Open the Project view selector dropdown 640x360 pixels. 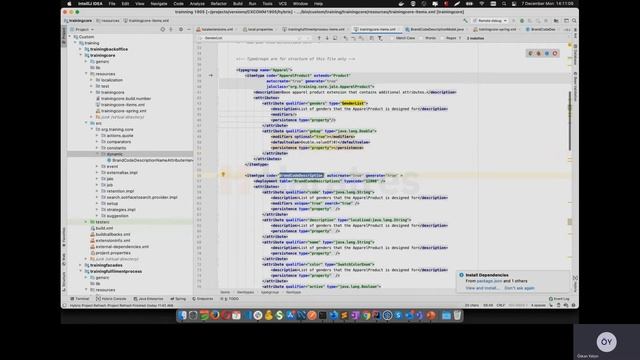point(82,29)
